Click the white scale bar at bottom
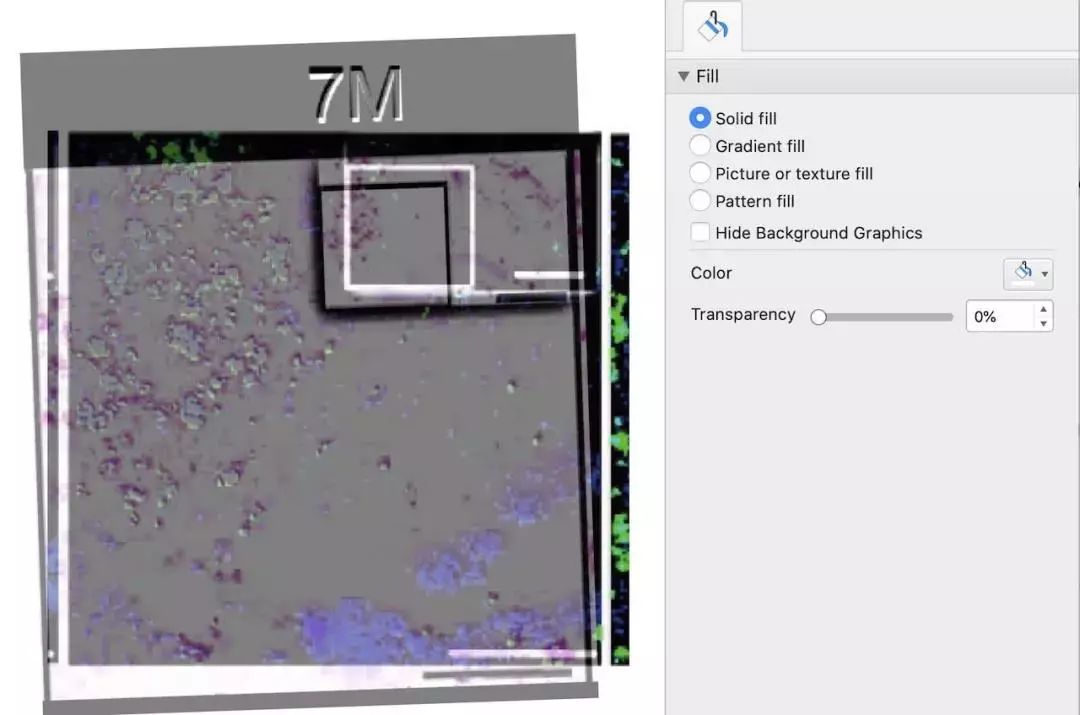1080x715 pixels. (510, 655)
